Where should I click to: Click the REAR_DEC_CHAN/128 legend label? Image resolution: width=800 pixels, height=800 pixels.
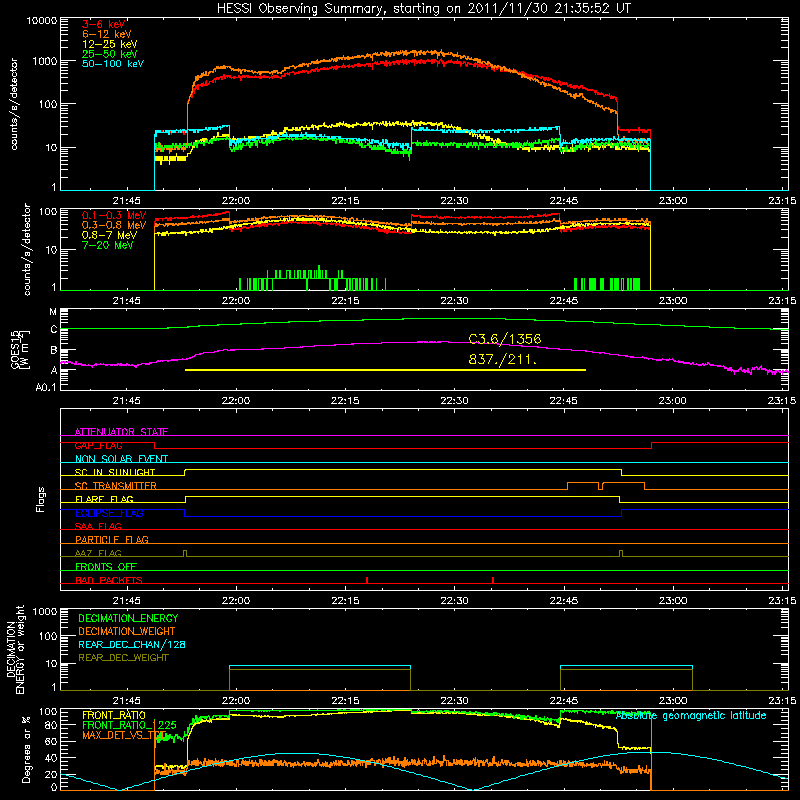pos(132,644)
